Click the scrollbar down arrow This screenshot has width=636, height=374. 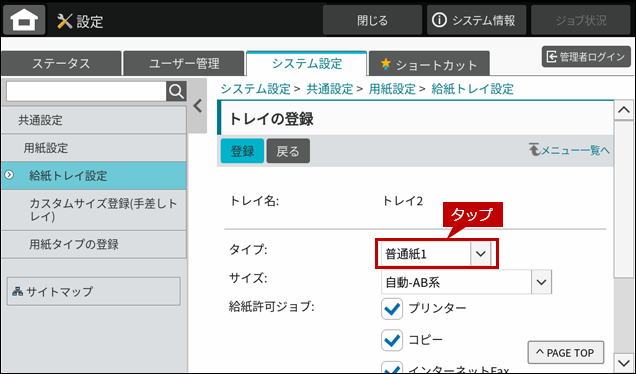(623, 362)
